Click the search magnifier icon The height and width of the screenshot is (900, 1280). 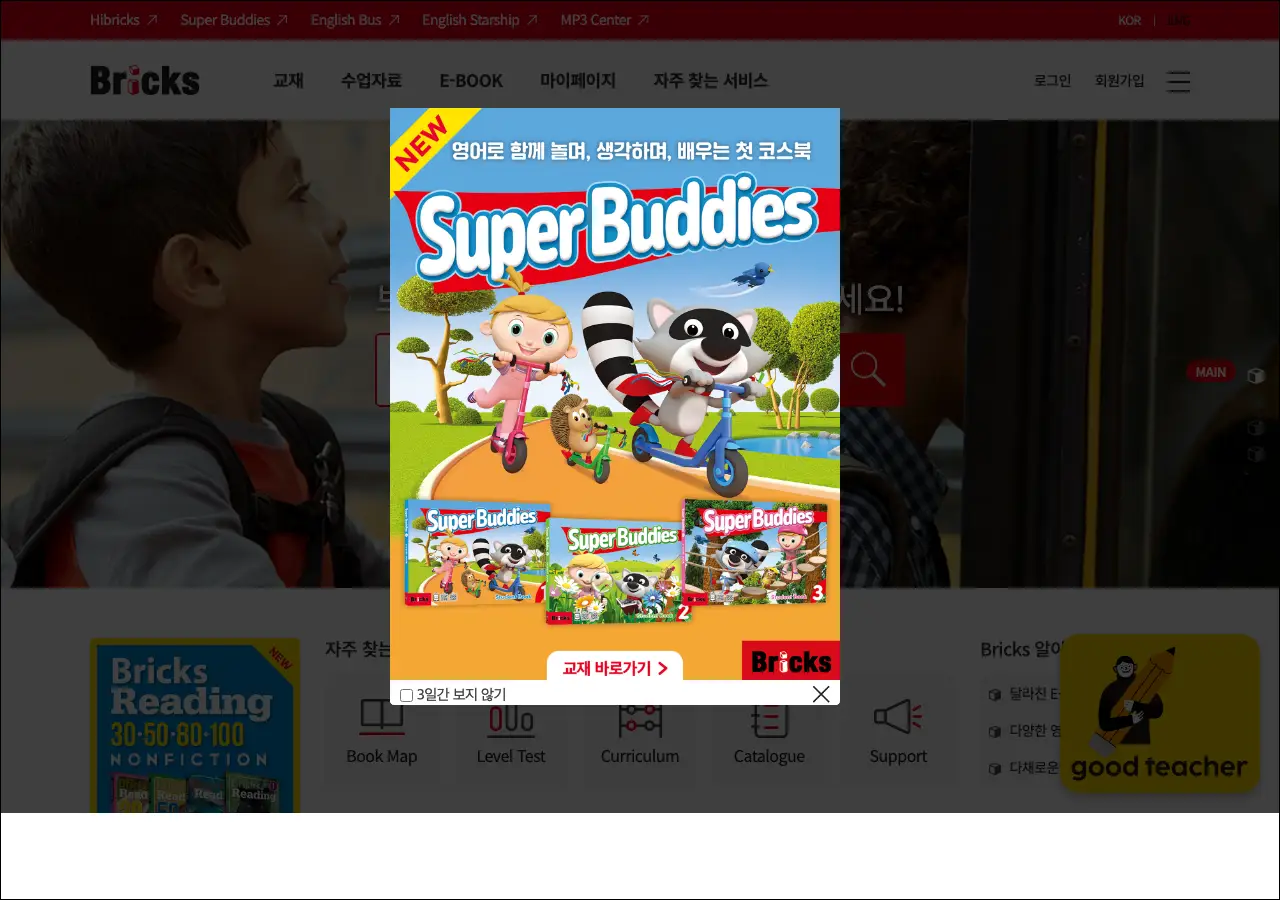pos(867,369)
